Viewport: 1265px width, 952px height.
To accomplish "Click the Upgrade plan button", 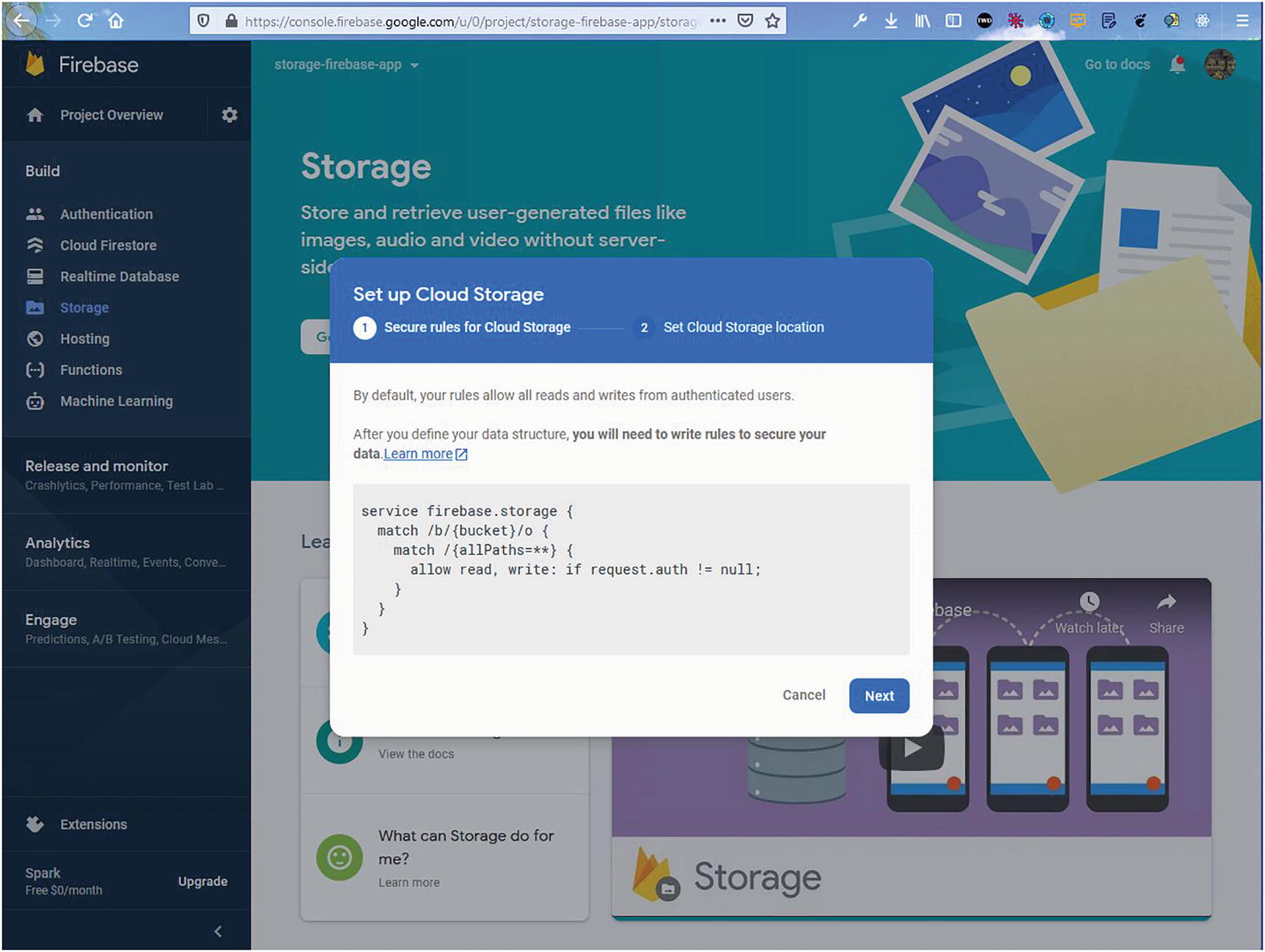I will click(x=202, y=882).
